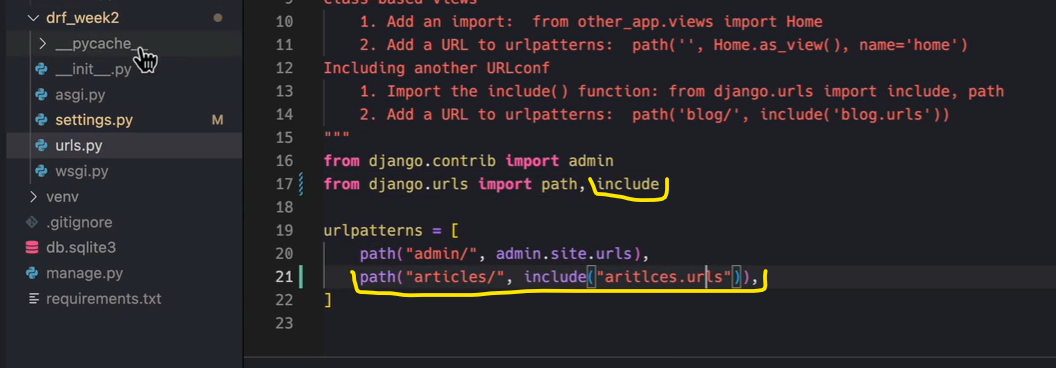Click 'urlpatterns' on line 19
The image size is (1056, 368).
click(373, 231)
